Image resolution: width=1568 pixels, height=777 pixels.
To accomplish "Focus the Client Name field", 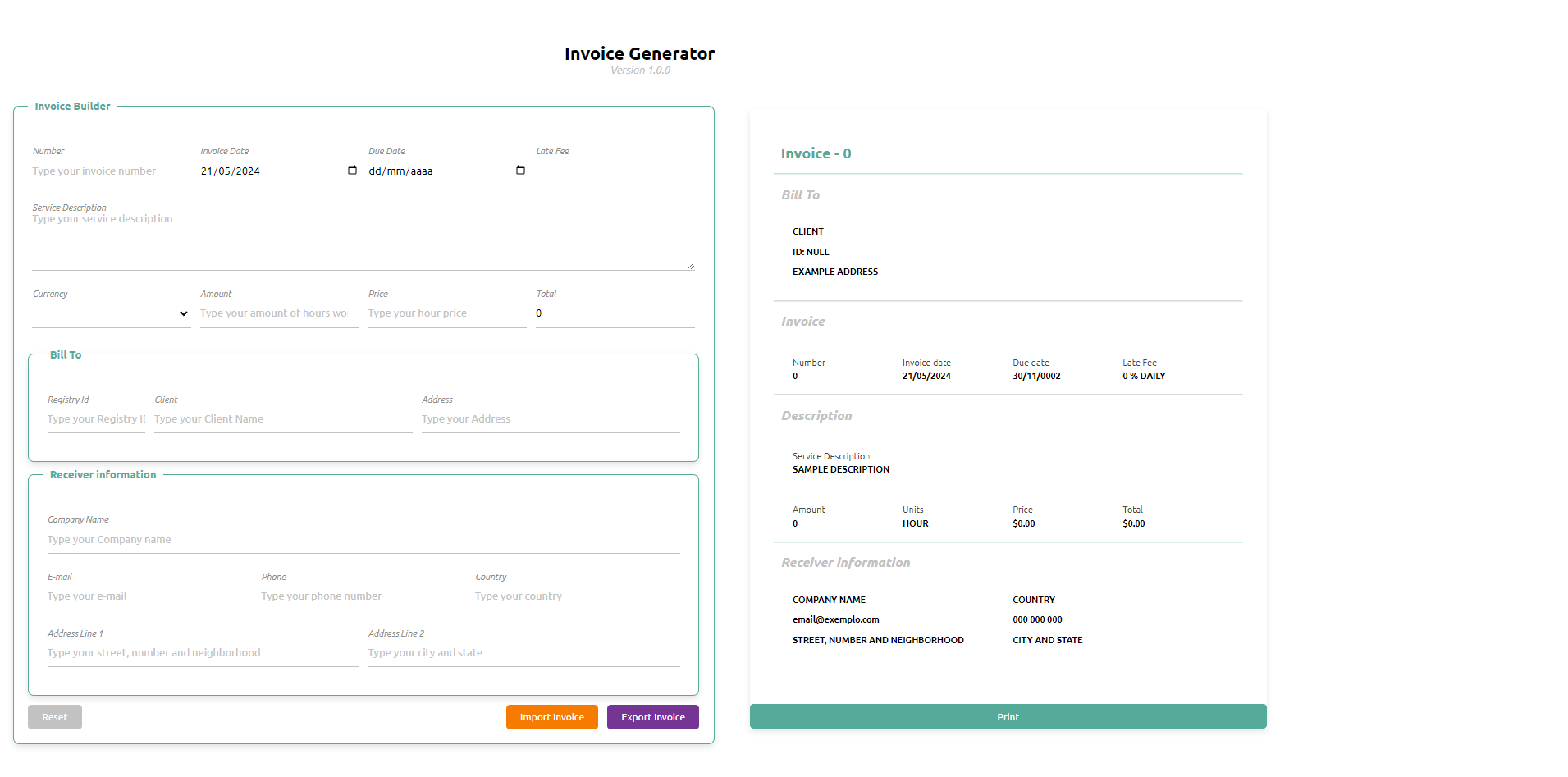I will click(283, 419).
